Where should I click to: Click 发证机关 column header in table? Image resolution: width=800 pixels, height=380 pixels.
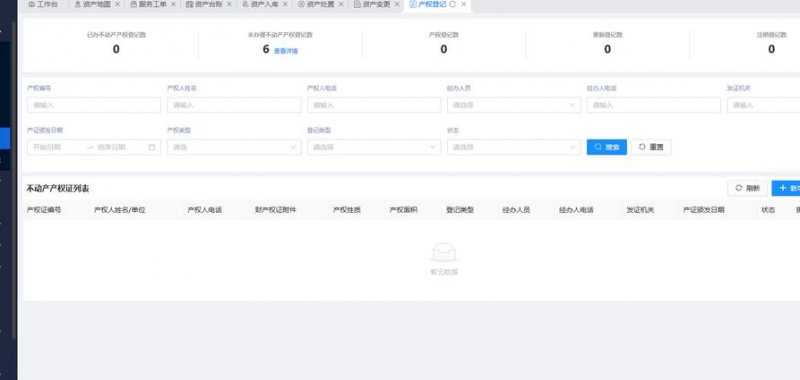point(640,210)
